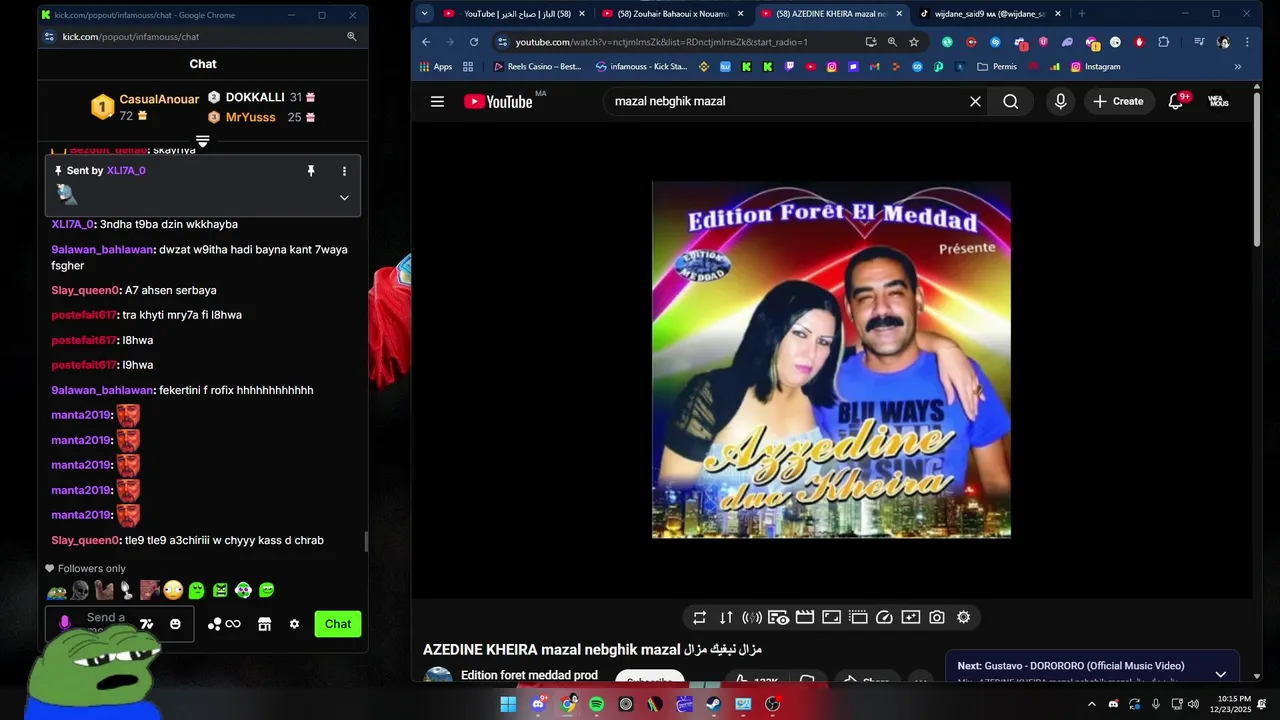This screenshot has width=1280, height=720.
Task: Open 'Reels Casino – Best...' bookmark
Action: pos(537,67)
